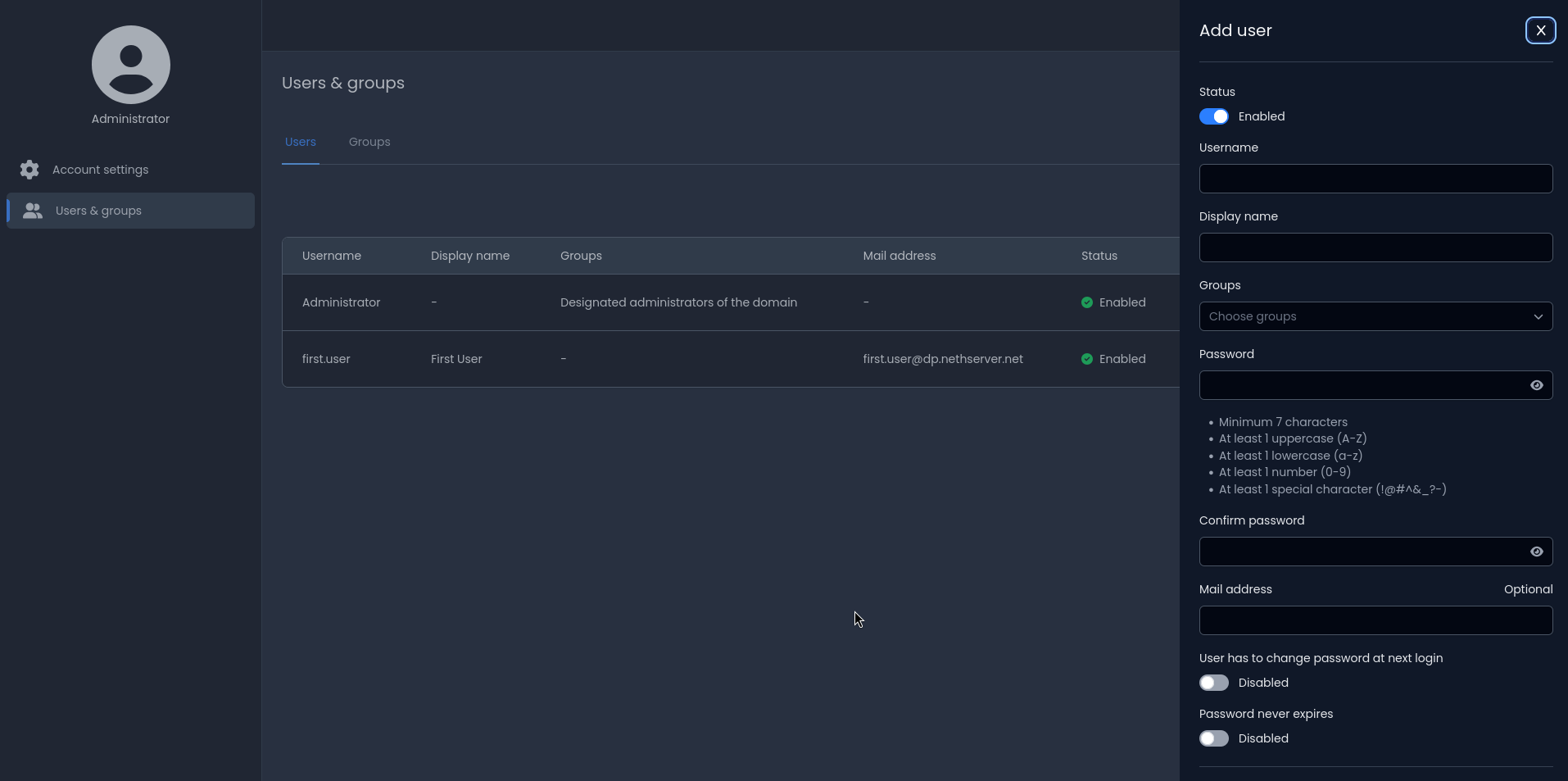Open Account settings in sidebar
Screen dimensions: 1568x781
coord(101,170)
